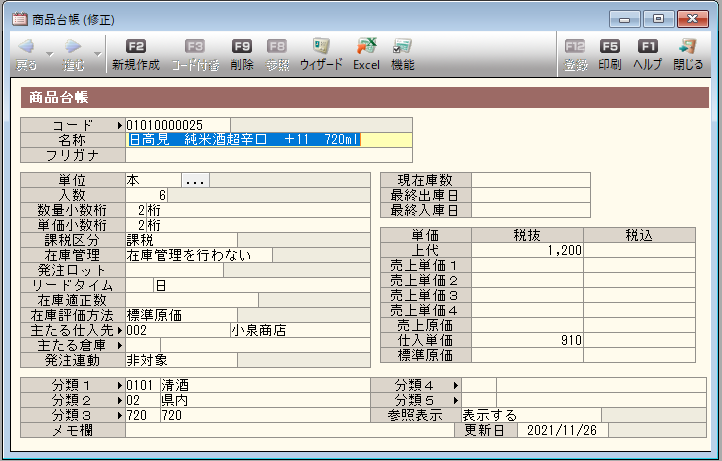Click the F2 新規作成 toolbar icon

point(135,55)
